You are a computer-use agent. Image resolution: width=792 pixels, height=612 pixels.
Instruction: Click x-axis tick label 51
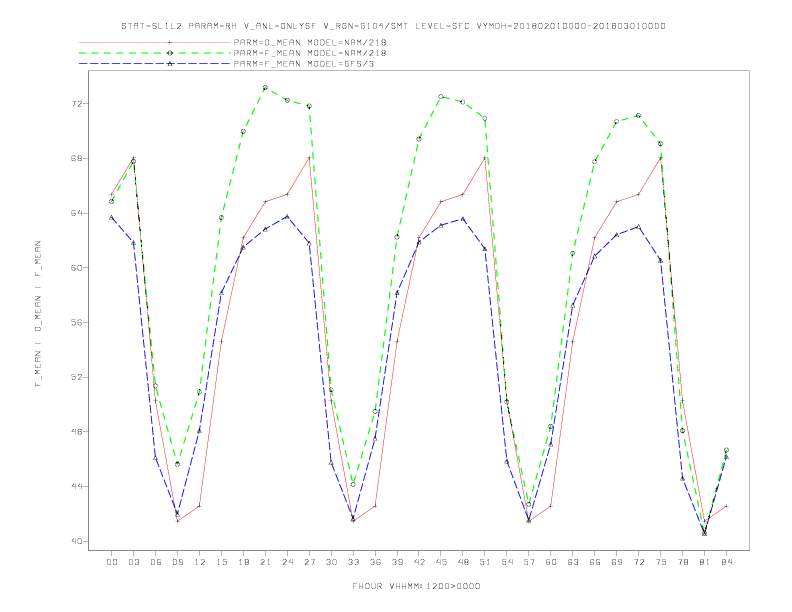pyautogui.click(x=485, y=562)
